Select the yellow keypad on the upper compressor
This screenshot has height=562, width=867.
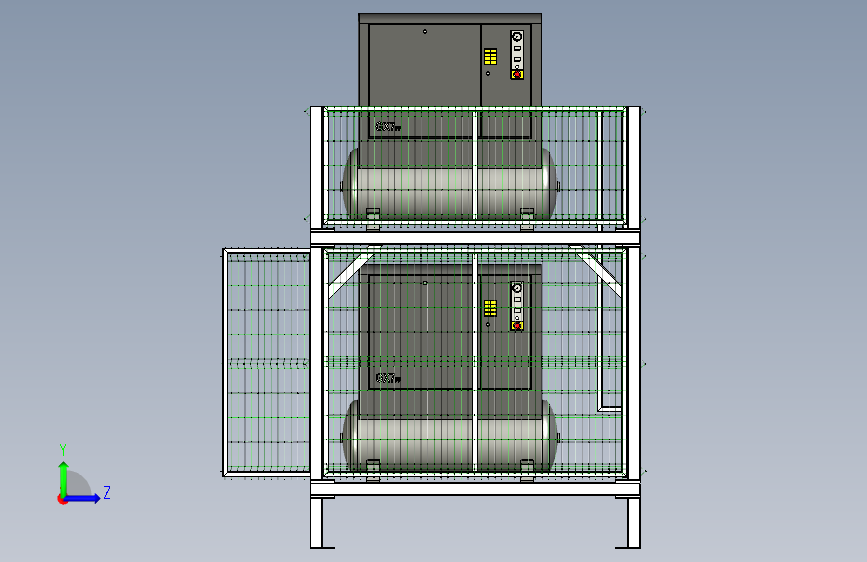(x=490, y=56)
